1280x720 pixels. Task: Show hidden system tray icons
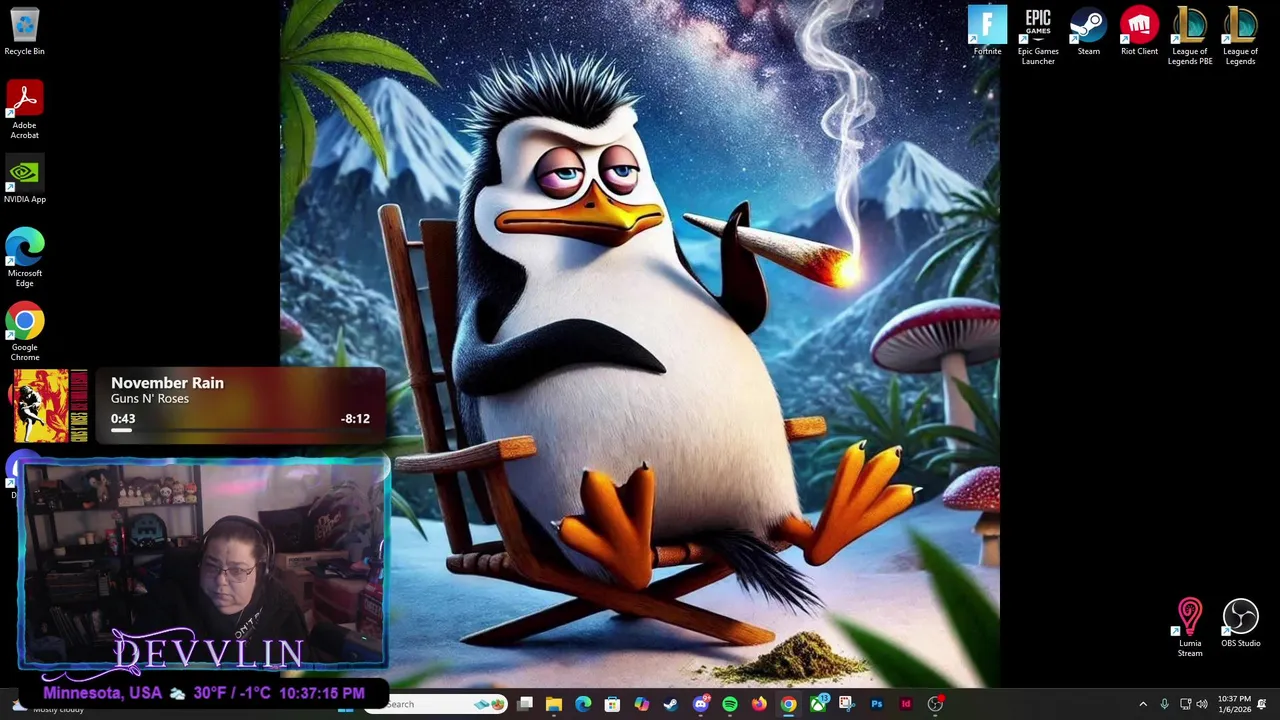click(x=1143, y=704)
